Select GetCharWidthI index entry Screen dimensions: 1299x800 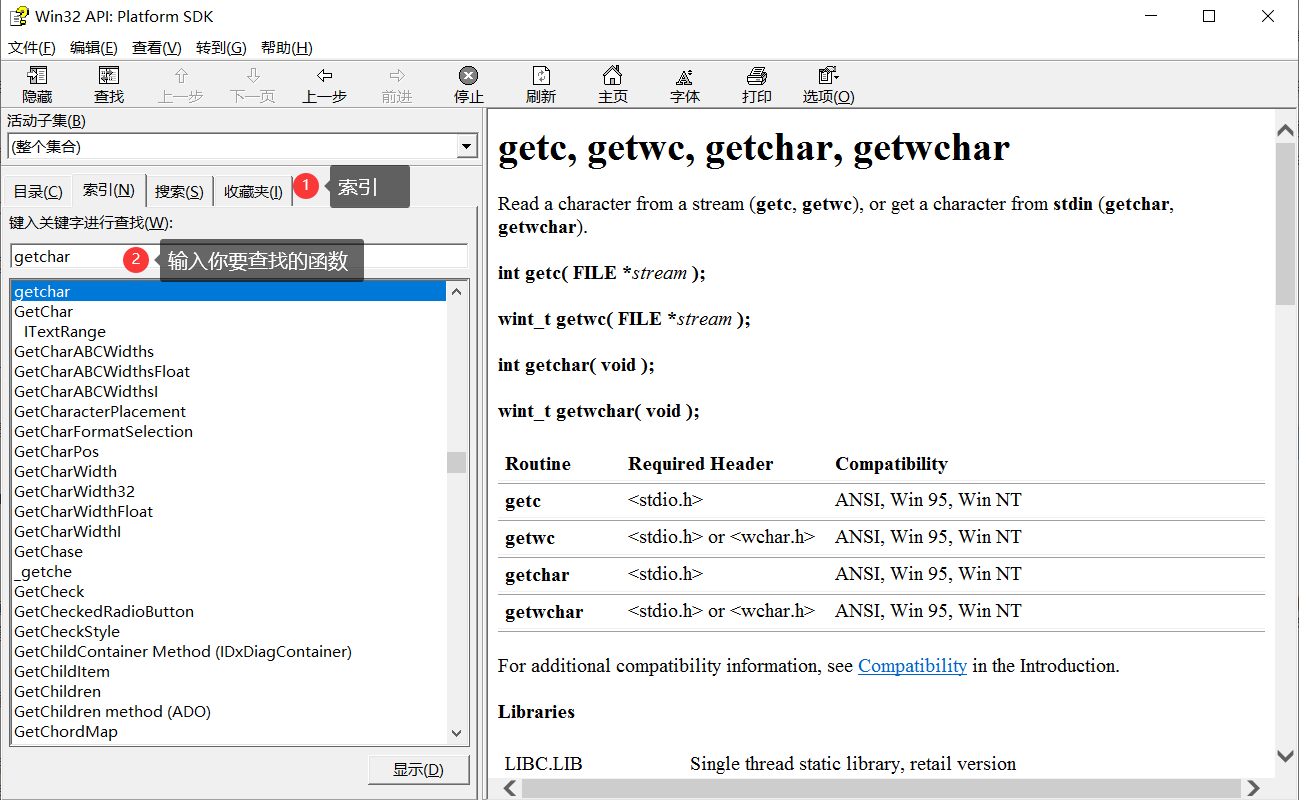pyautogui.click(x=68, y=532)
